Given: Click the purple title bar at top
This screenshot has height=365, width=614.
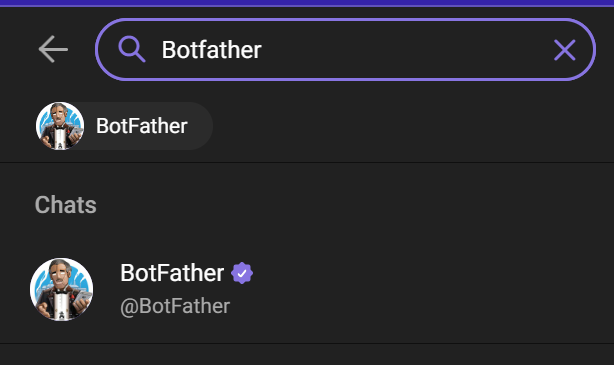Looking at the screenshot, I should pyautogui.click(x=307, y=3).
